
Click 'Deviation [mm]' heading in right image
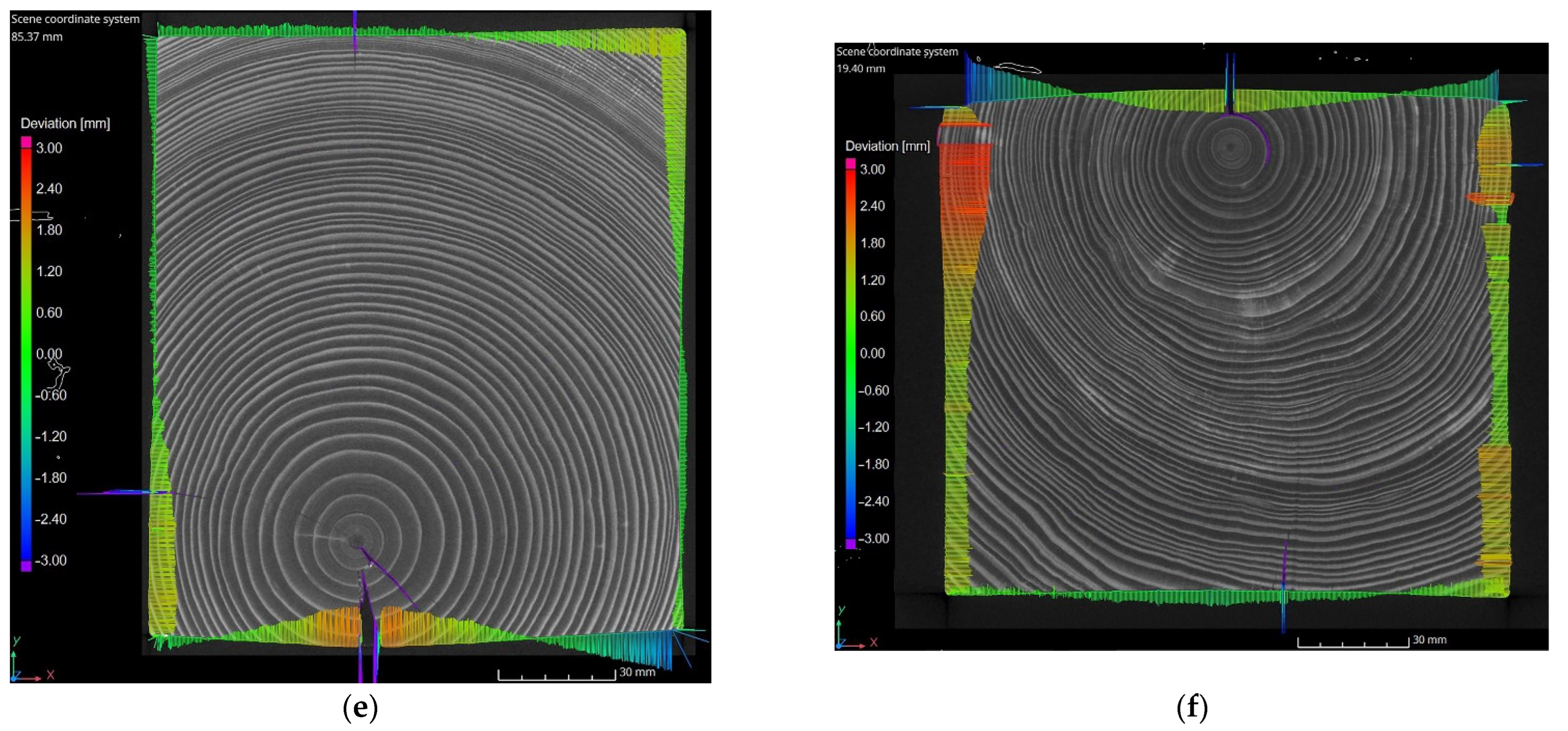[x=888, y=146]
